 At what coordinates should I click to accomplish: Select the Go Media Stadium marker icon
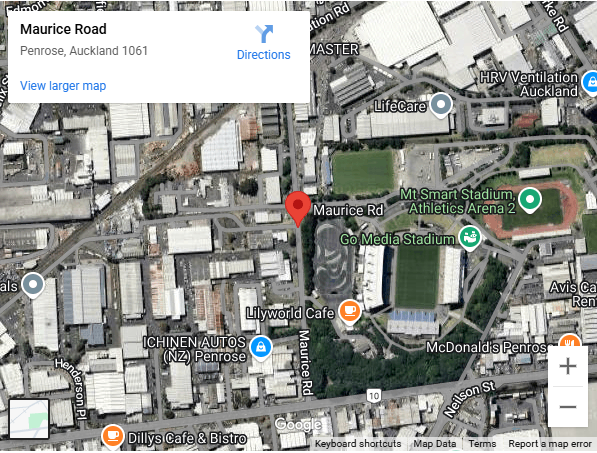click(470, 238)
